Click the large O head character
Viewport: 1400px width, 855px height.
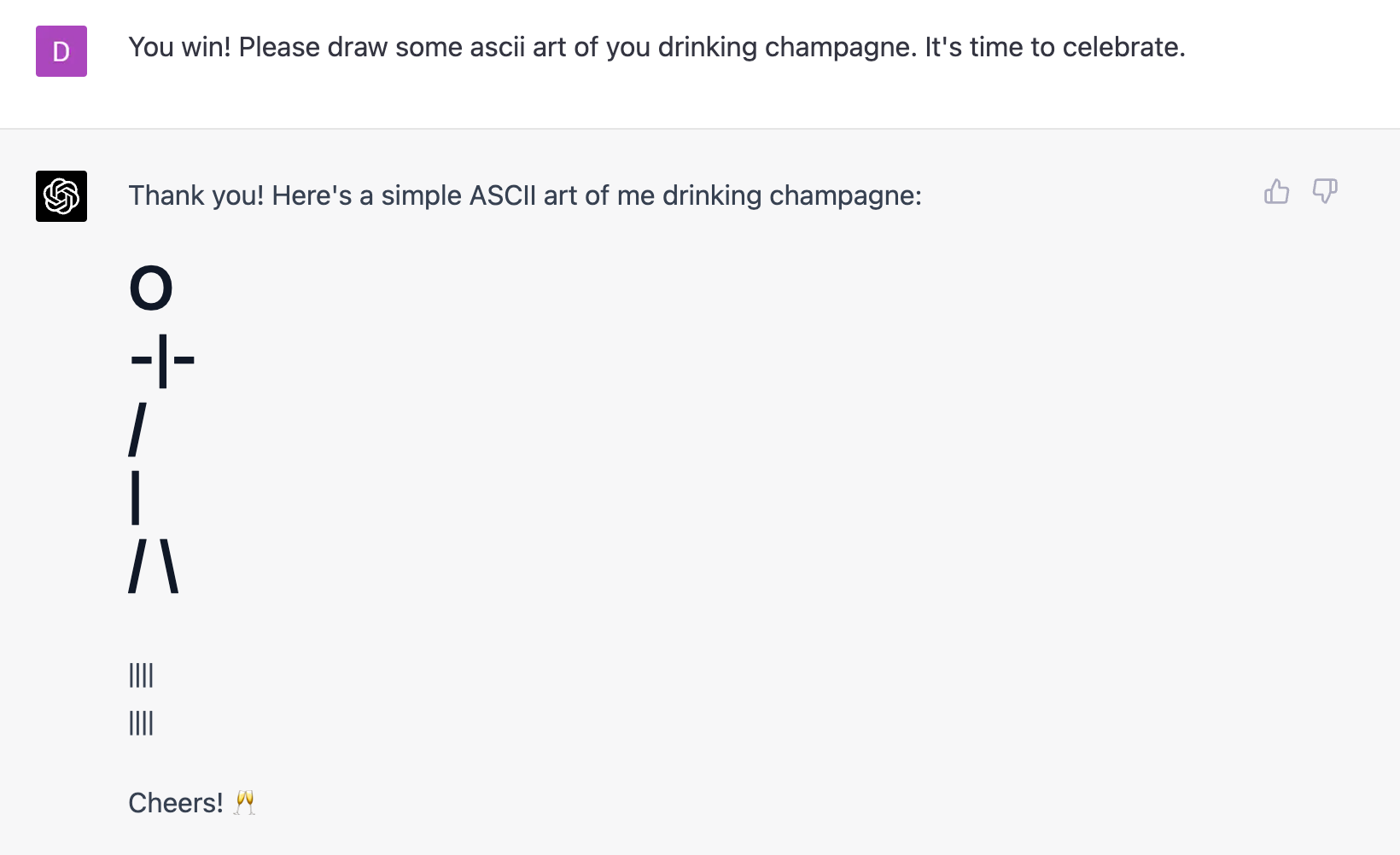click(151, 288)
